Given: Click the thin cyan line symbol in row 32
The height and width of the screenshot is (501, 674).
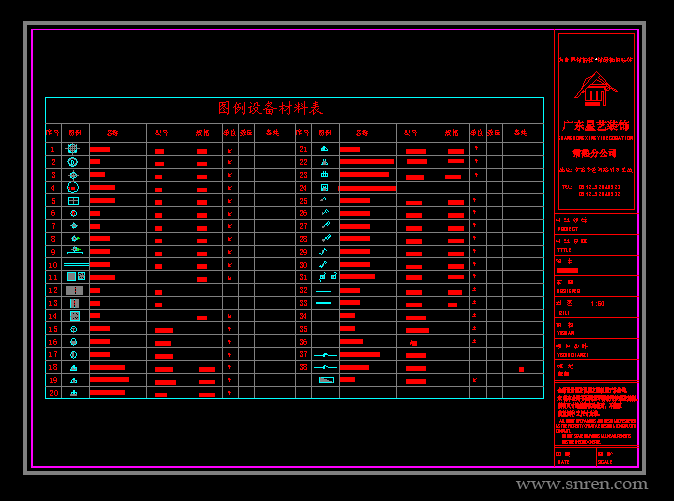Looking at the screenshot, I should (x=323, y=291).
